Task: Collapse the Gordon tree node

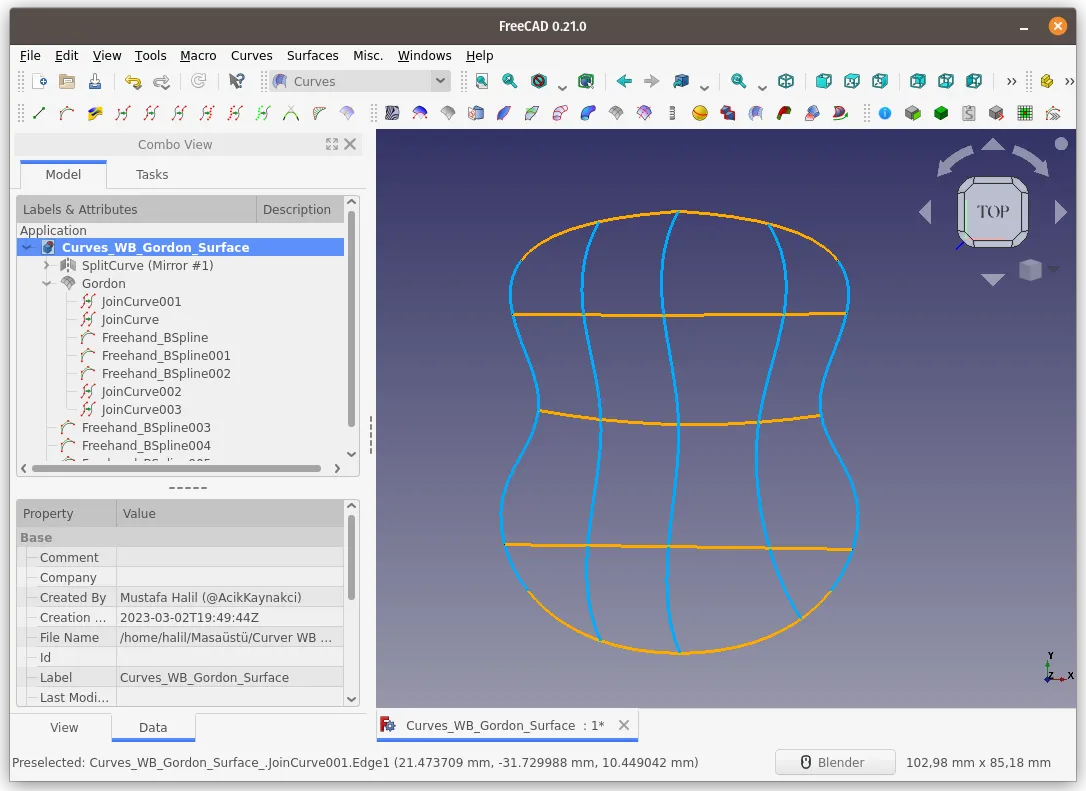Action: click(46, 283)
